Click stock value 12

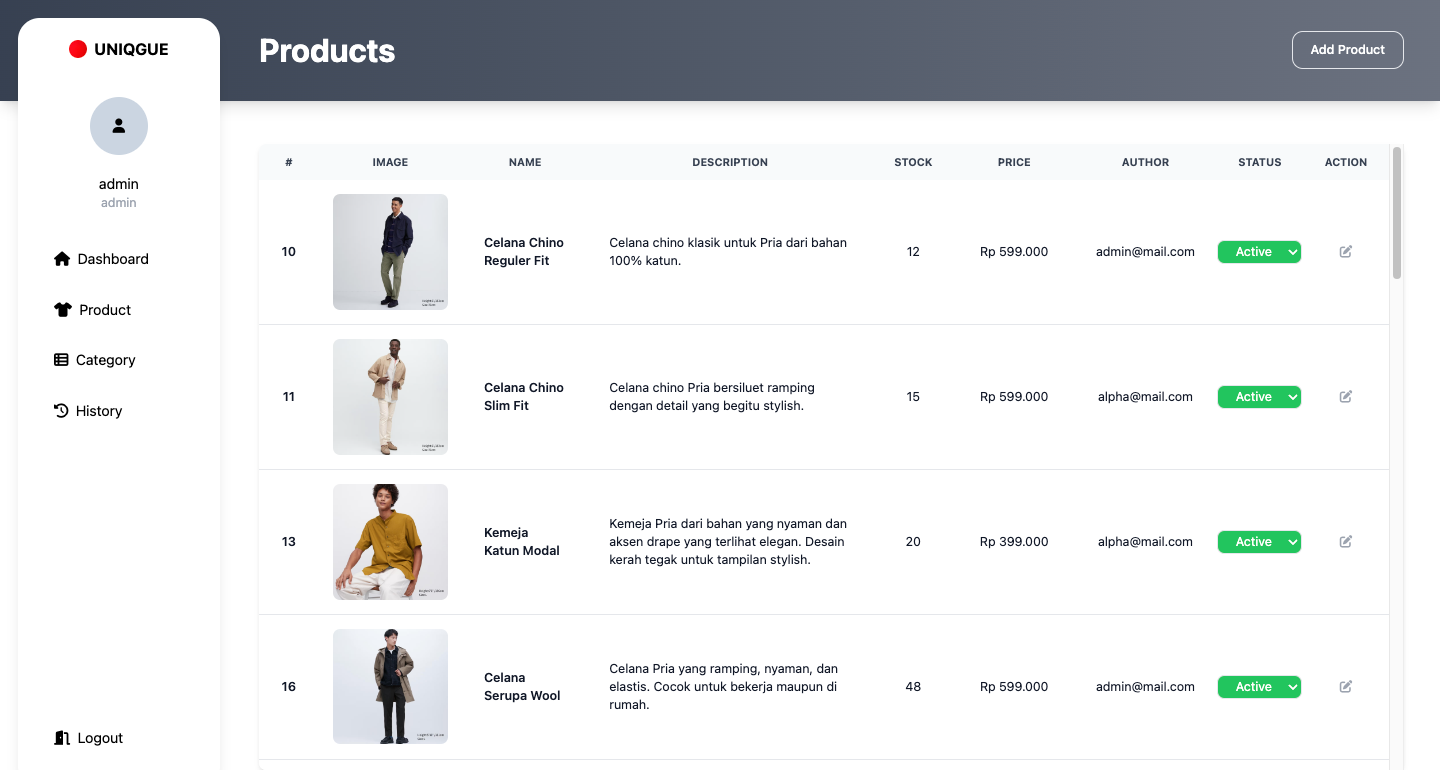pyautogui.click(x=913, y=252)
